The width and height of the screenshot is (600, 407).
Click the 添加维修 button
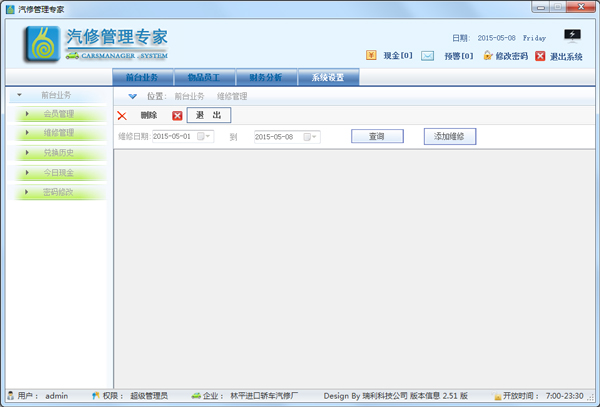click(x=450, y=136)
